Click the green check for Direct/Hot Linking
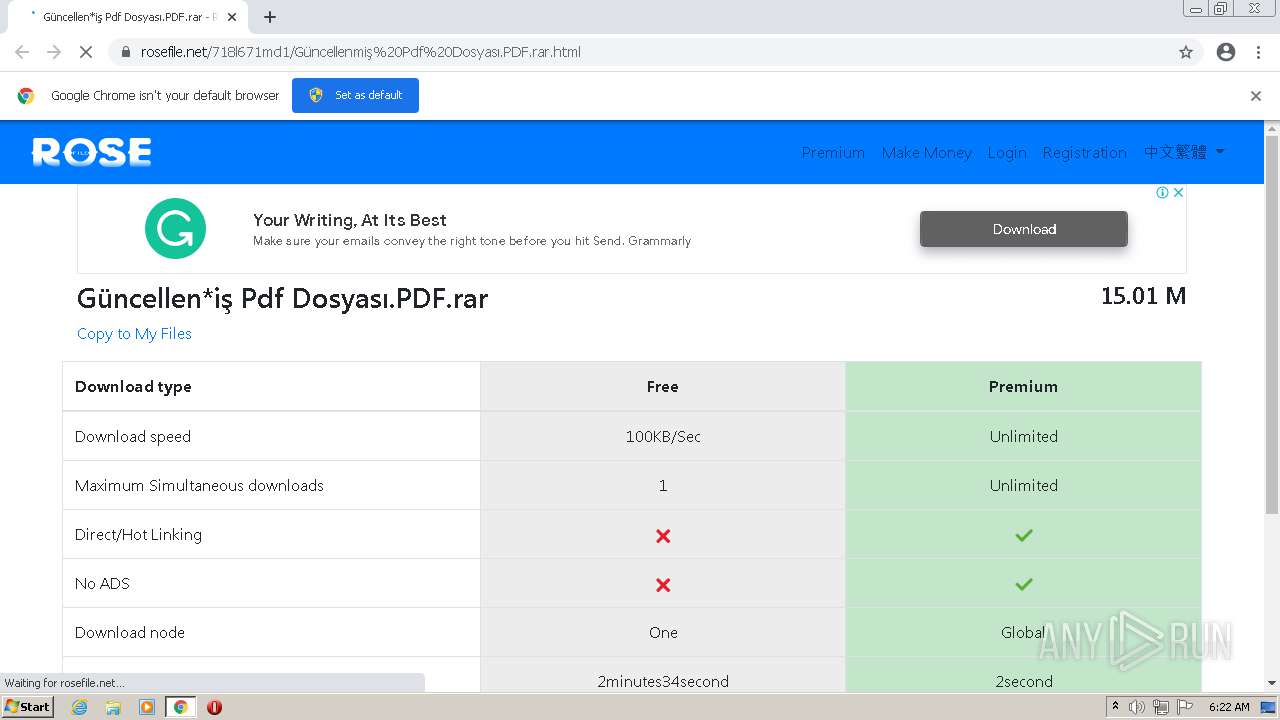The width and height of the screenshot is (1280, 720). (1023, 535)
